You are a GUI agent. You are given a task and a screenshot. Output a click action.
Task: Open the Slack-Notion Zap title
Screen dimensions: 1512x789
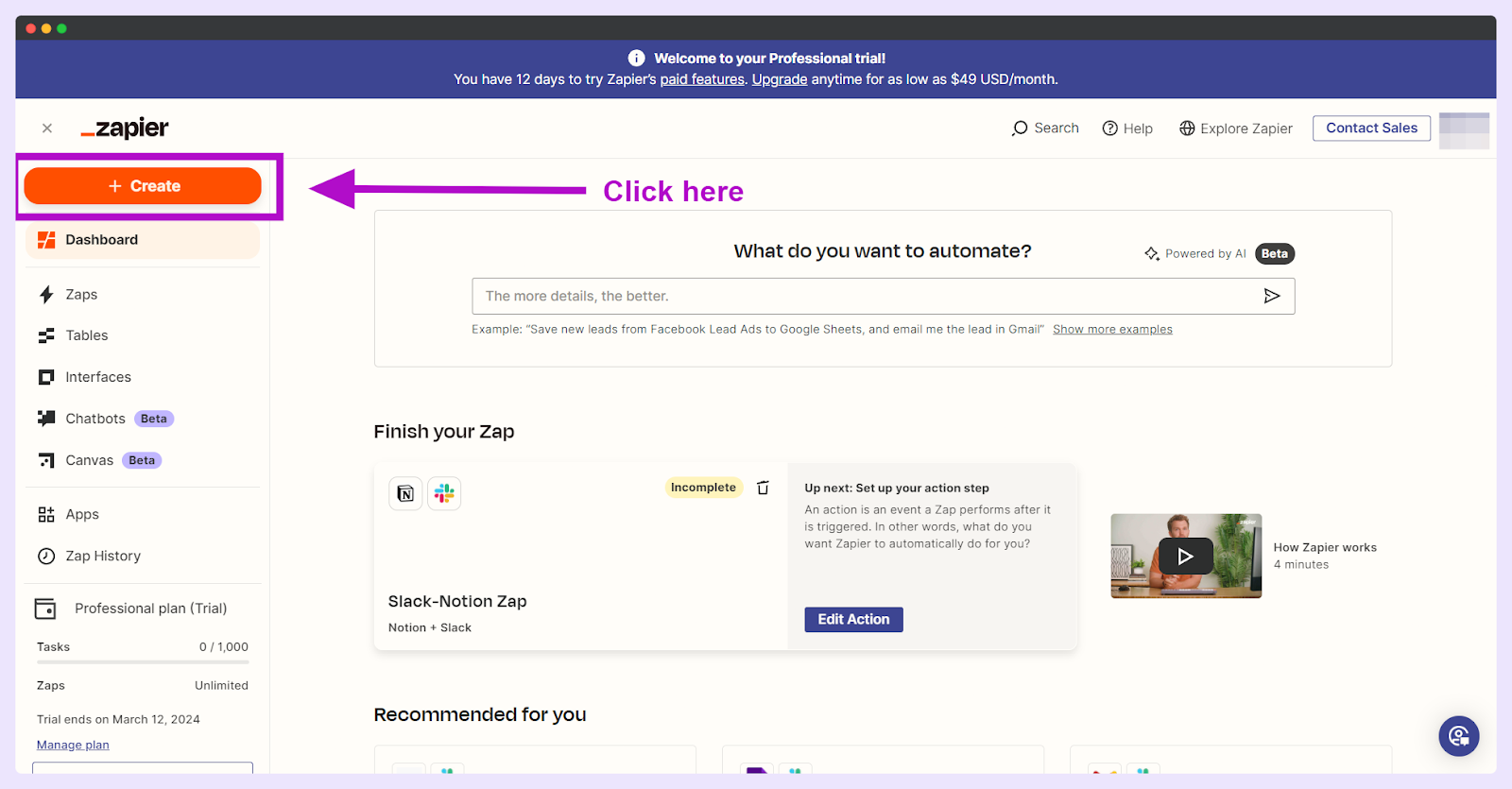(457, 601)
